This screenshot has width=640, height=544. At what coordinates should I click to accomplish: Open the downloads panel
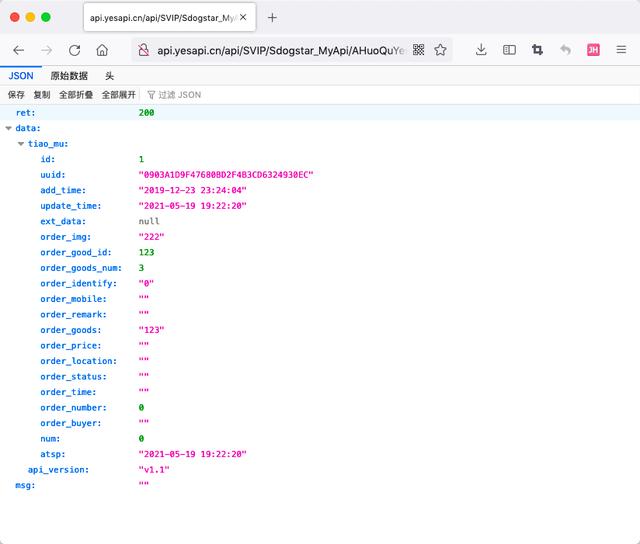pos(481,50)
